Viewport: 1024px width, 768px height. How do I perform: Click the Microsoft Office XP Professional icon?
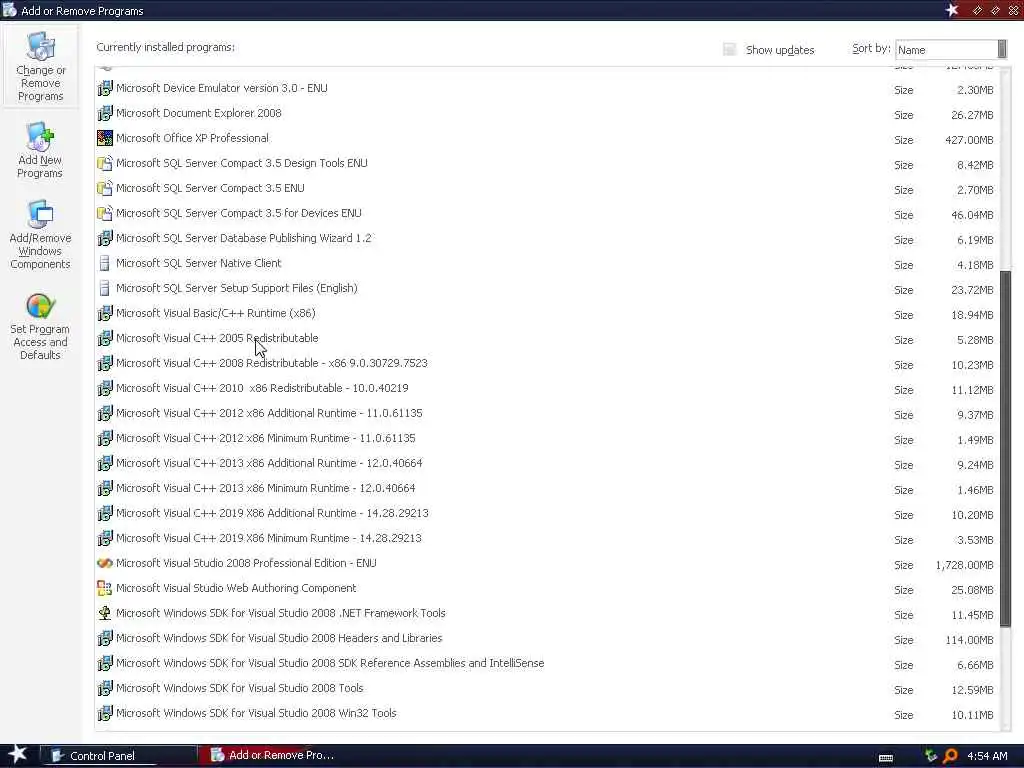click(104, 138)
